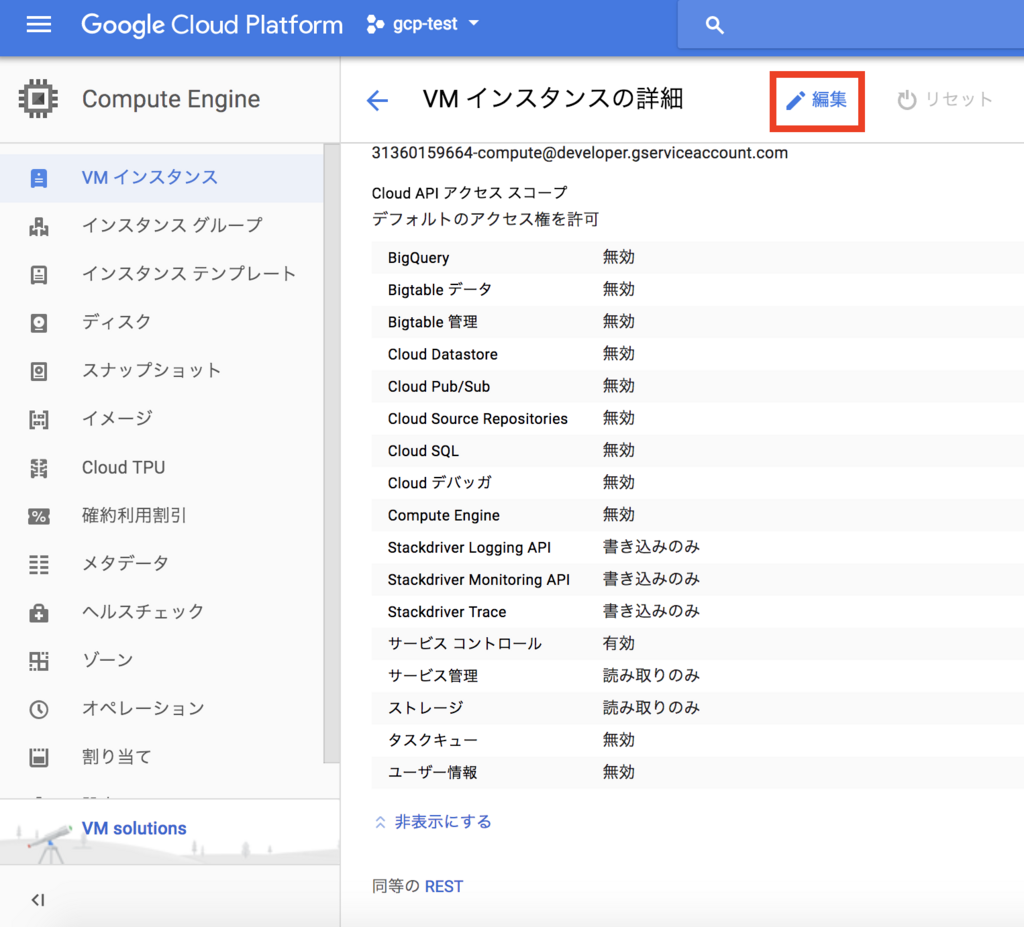Click the project hexagon dots icon

tap(375, 24)
